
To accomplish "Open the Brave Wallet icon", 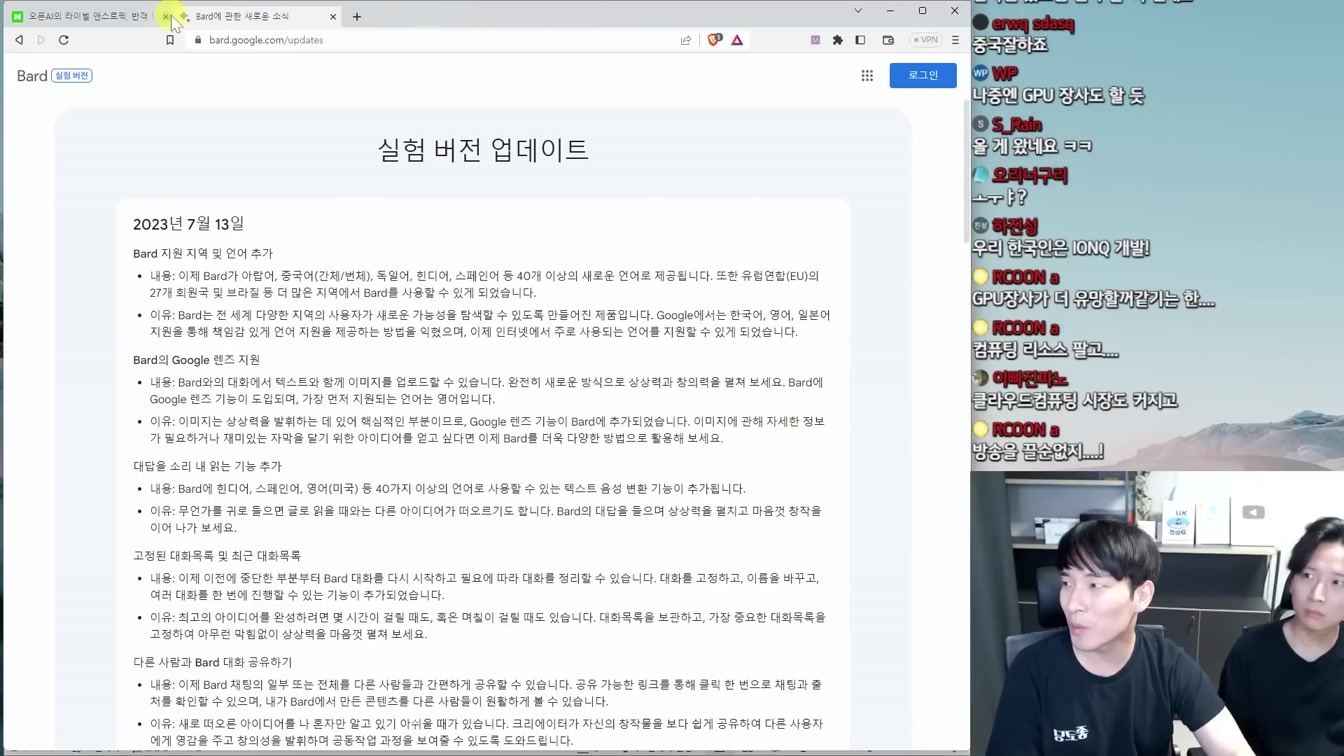I will pyautogui.click(x=888, y=40).
